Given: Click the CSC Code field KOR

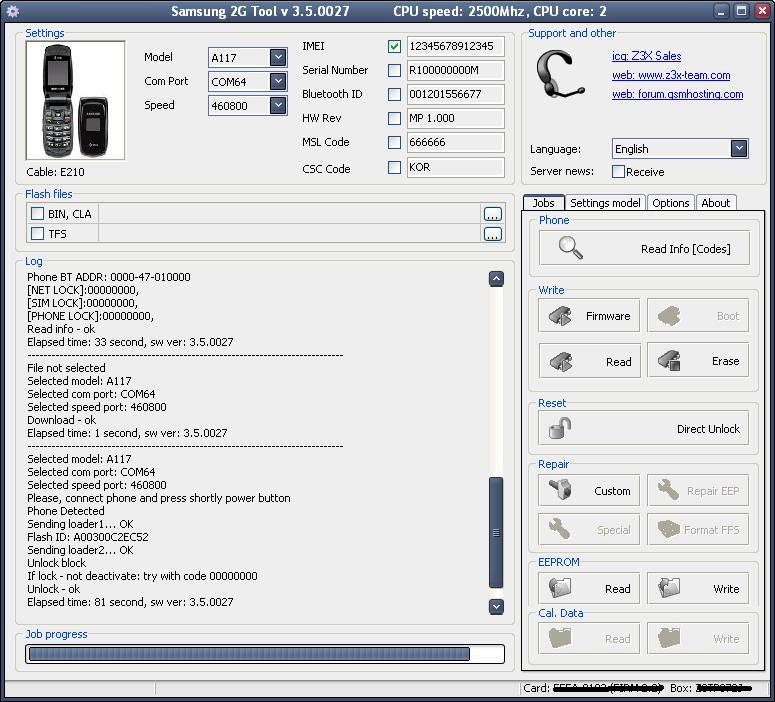Looking at the screenshot, I should [x=455, y=167].
